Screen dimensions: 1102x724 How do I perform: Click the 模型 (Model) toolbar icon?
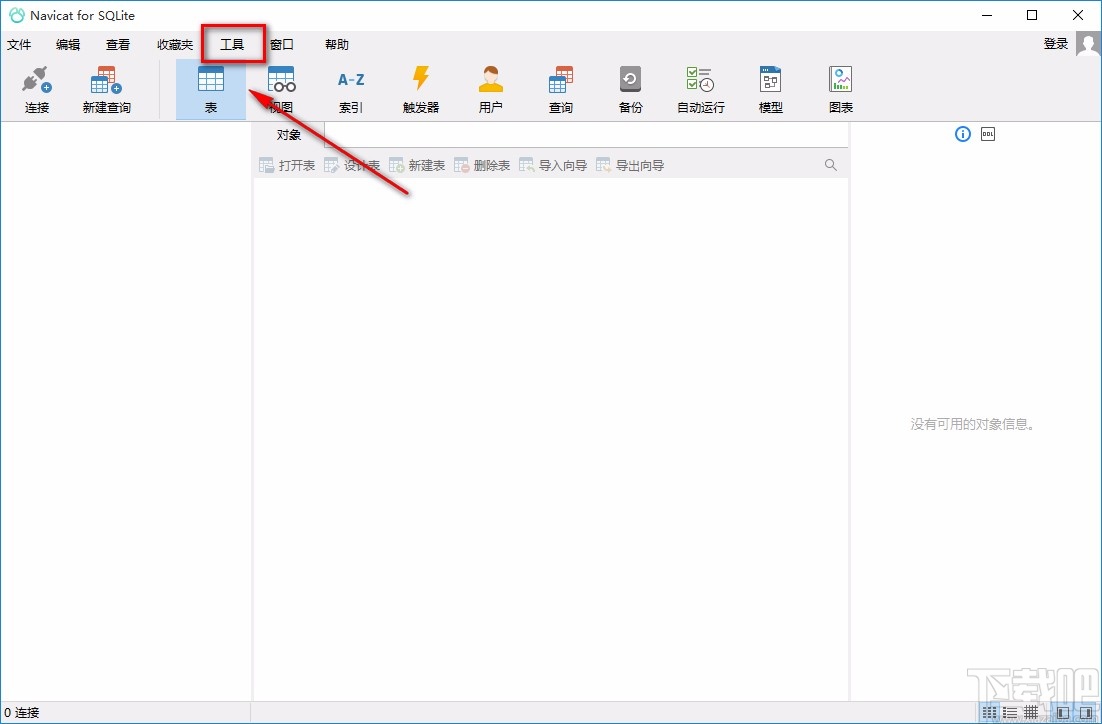point(770,90)
